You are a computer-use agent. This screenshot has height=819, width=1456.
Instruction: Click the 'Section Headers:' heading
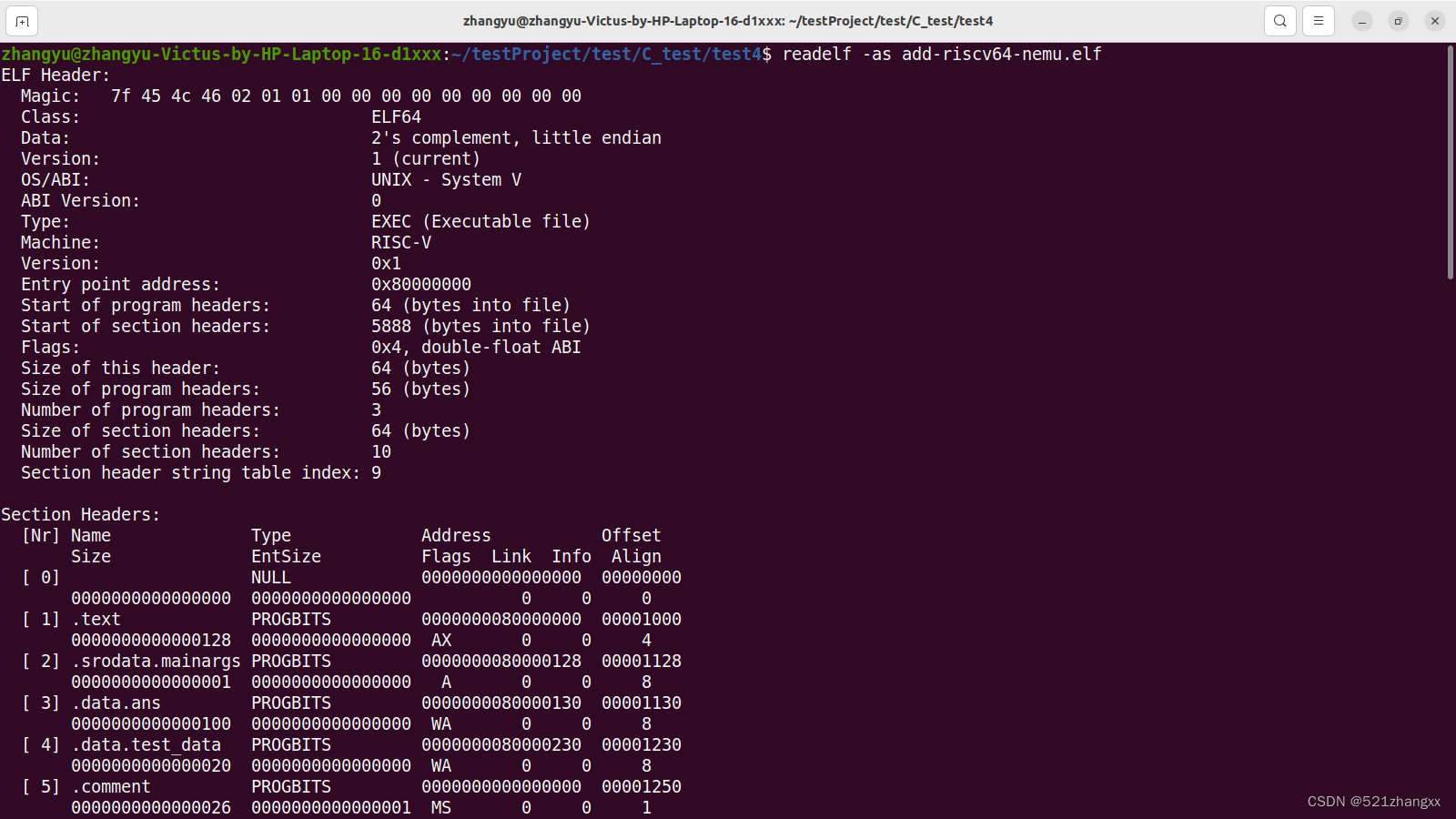(x=81, y=514)
